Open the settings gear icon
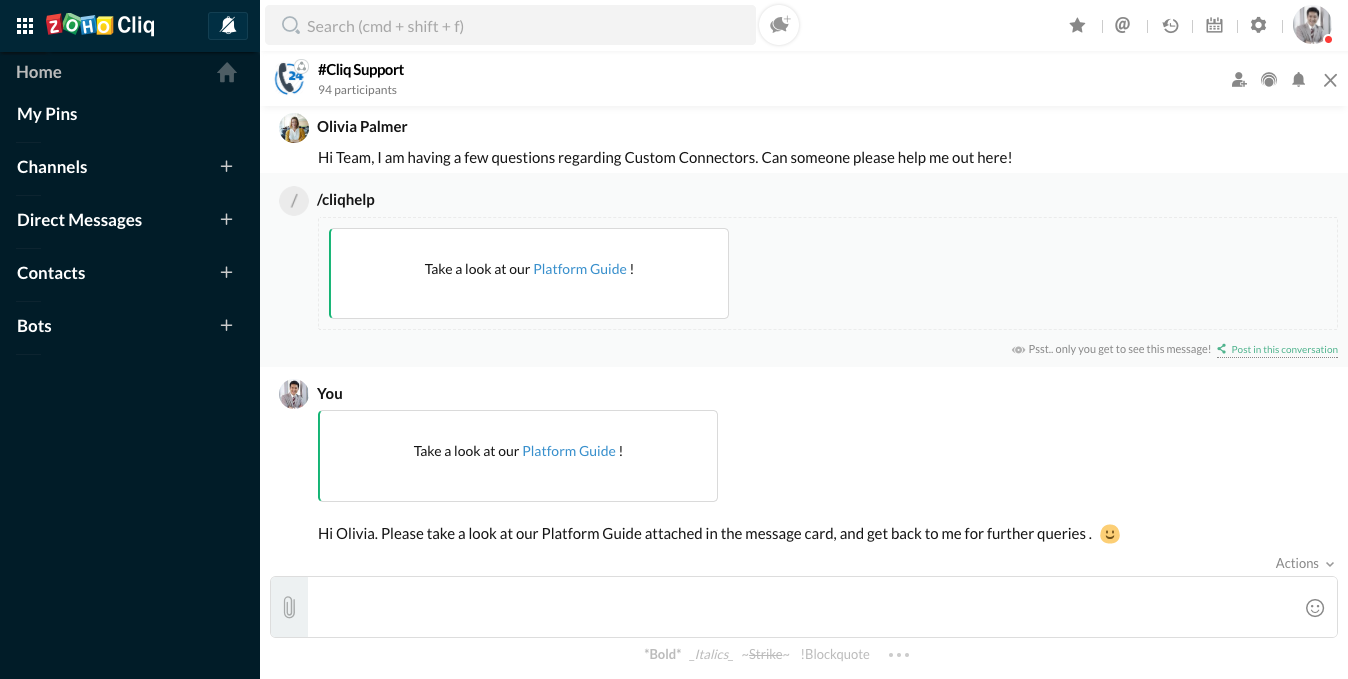The width and height of the screenshot is (1348, 679). 1258,26
